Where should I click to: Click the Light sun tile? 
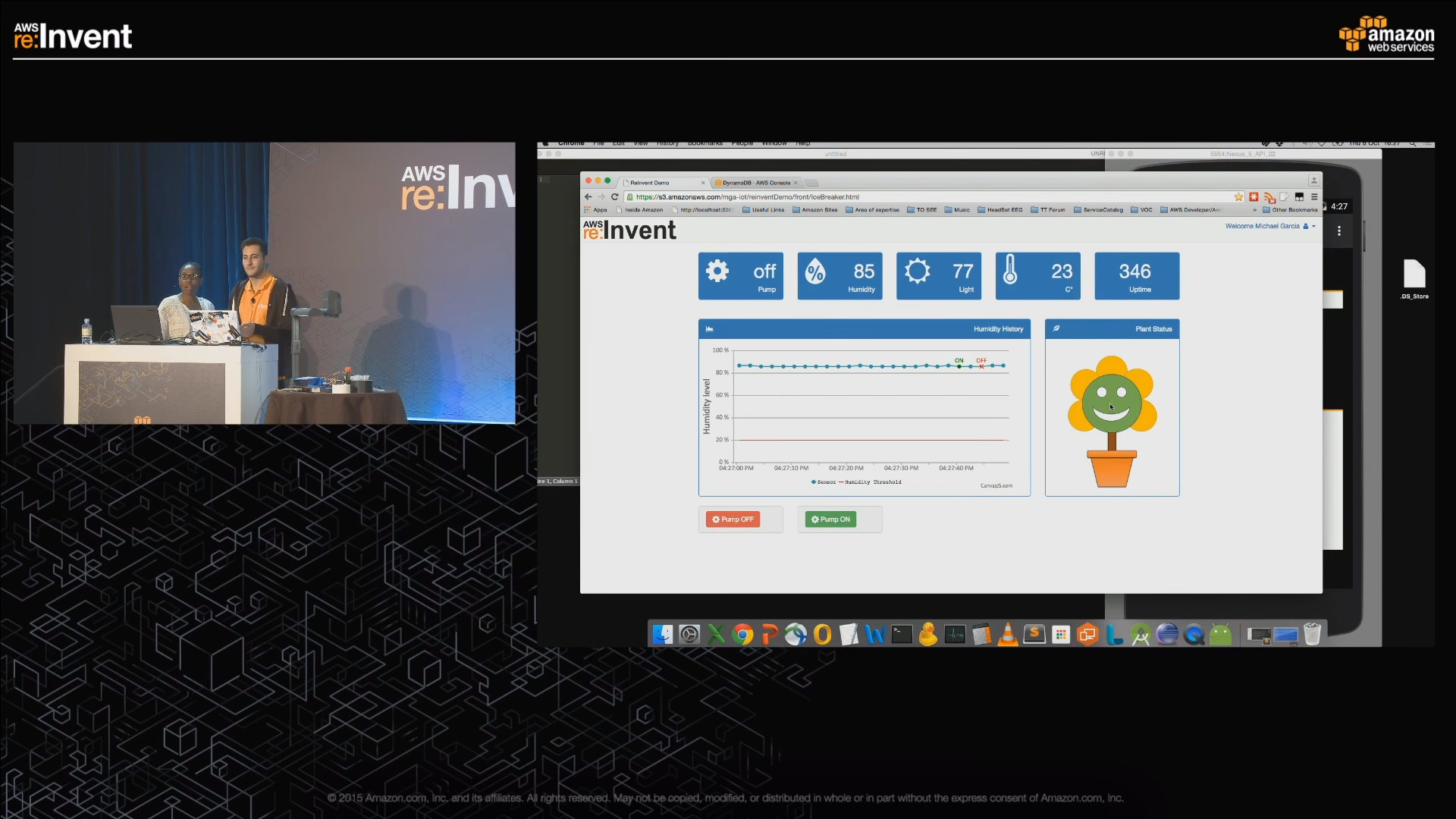point(938,275)
